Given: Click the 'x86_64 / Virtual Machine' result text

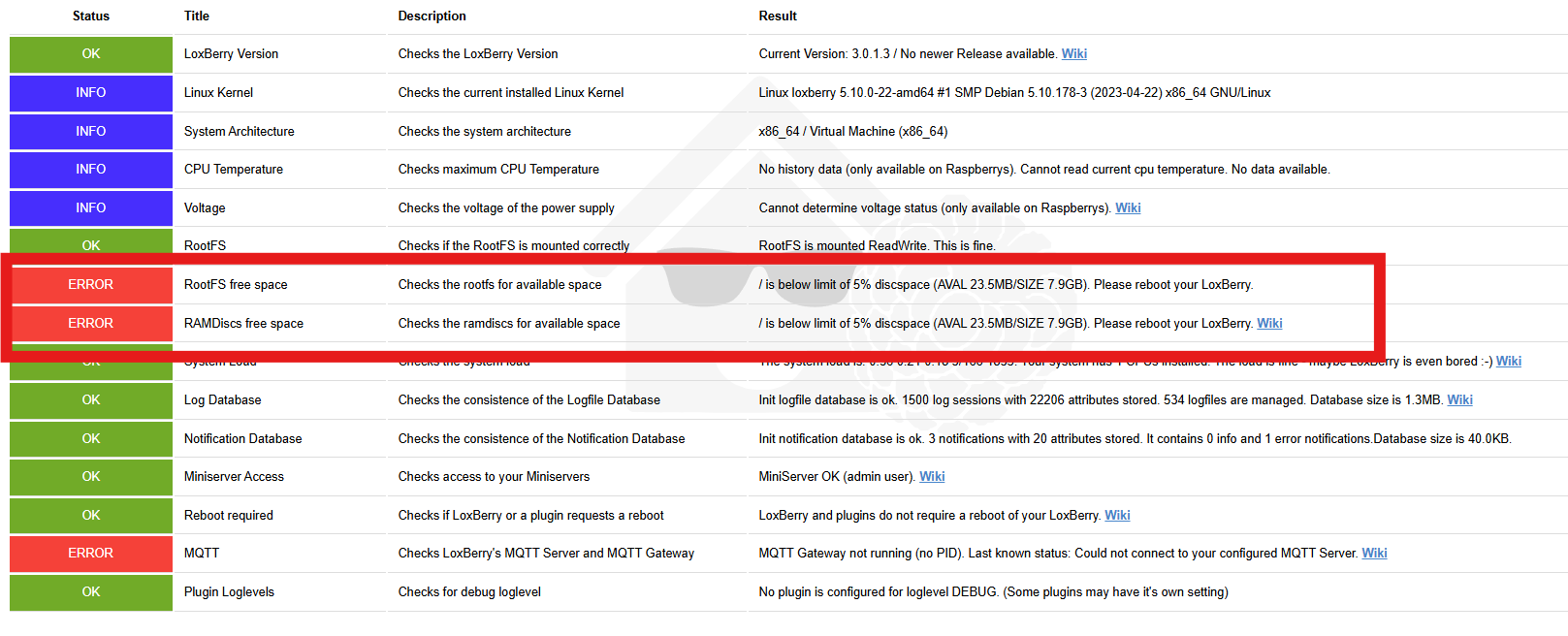Looking at the screenshot, I should pyautogui.click(x=853, y=132).
